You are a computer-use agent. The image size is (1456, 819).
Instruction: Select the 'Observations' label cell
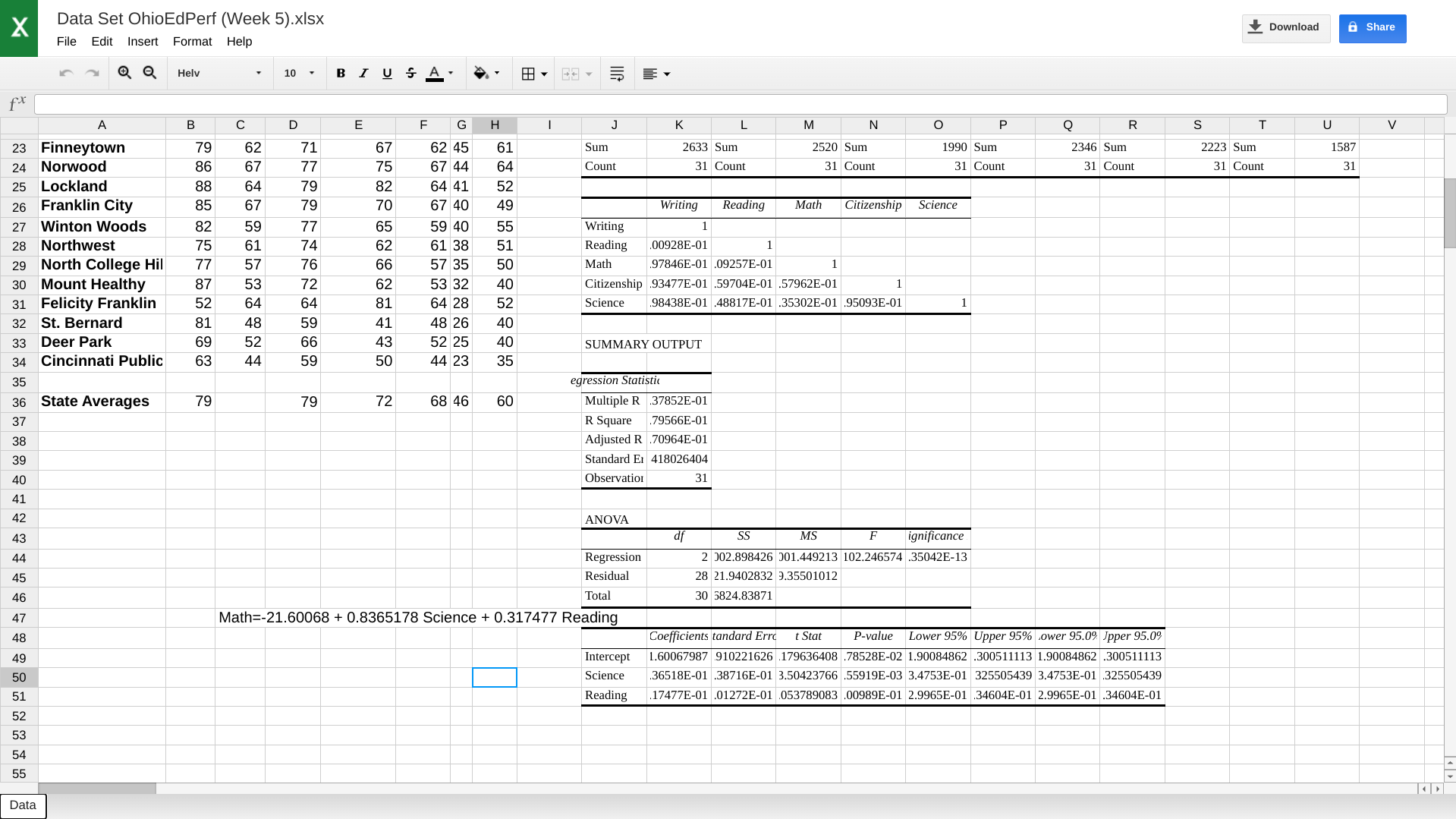[x=614, y=478]
